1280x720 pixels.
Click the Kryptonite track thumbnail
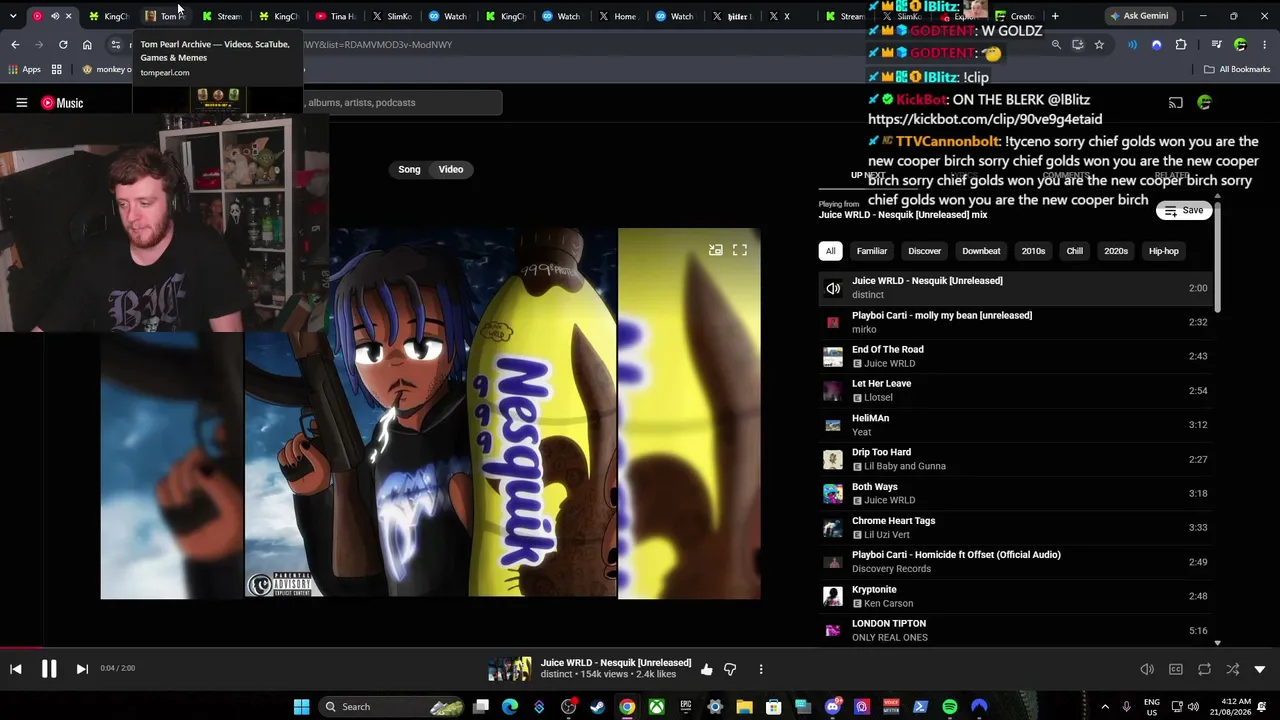(x=833, y=596)
